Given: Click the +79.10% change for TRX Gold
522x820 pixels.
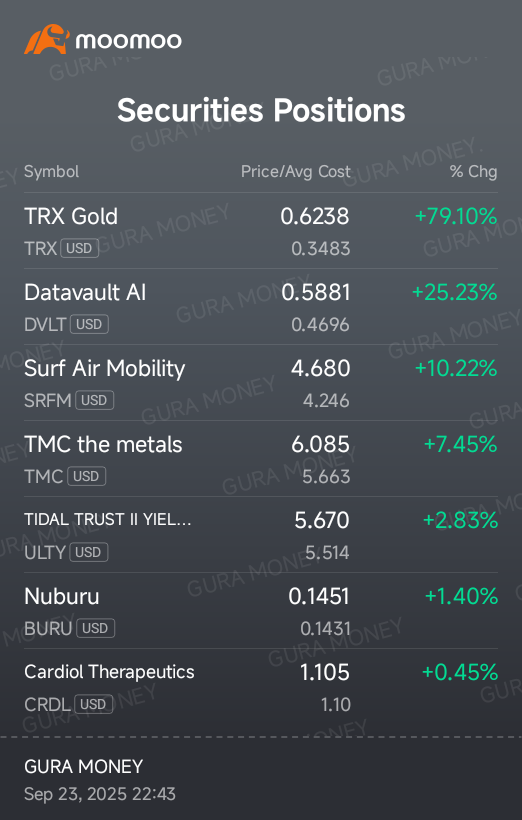Looking at the screenshot, I should (456, 216).
